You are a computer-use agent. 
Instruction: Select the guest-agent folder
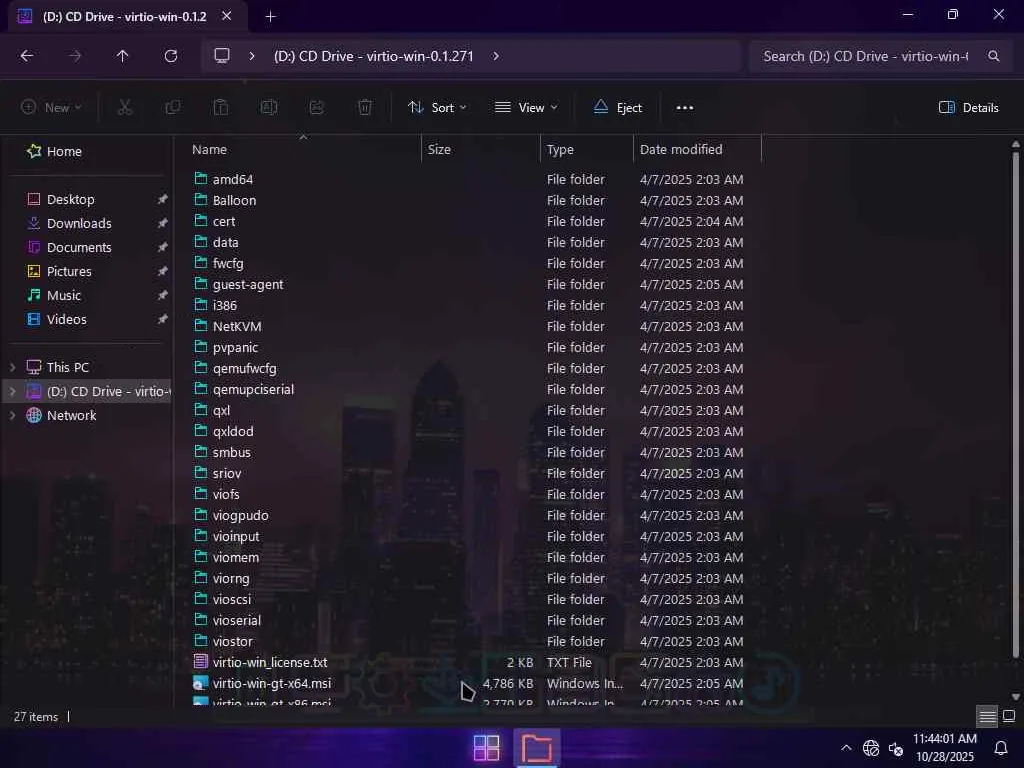248,285
